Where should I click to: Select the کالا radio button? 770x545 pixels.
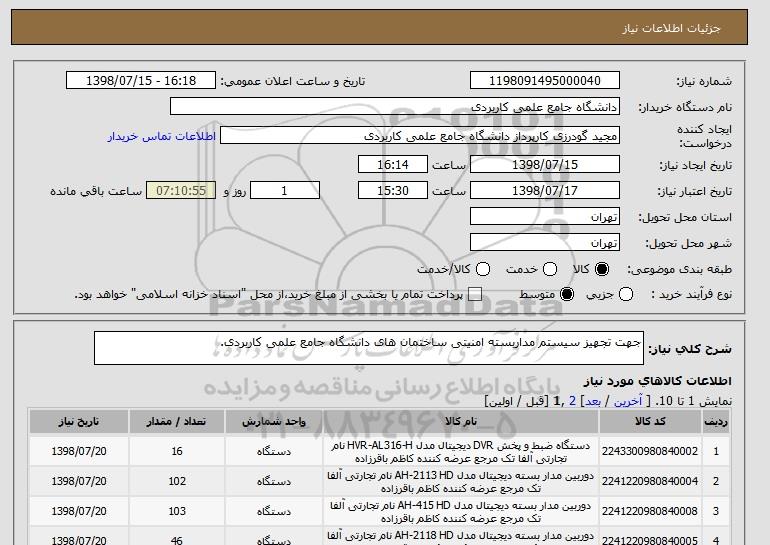point(602,269)
